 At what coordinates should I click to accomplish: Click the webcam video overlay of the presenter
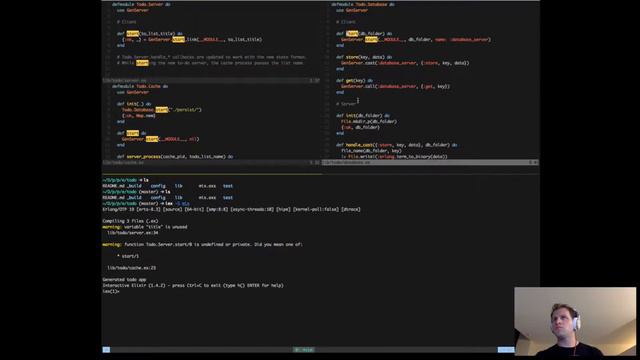tap(575, 322)
